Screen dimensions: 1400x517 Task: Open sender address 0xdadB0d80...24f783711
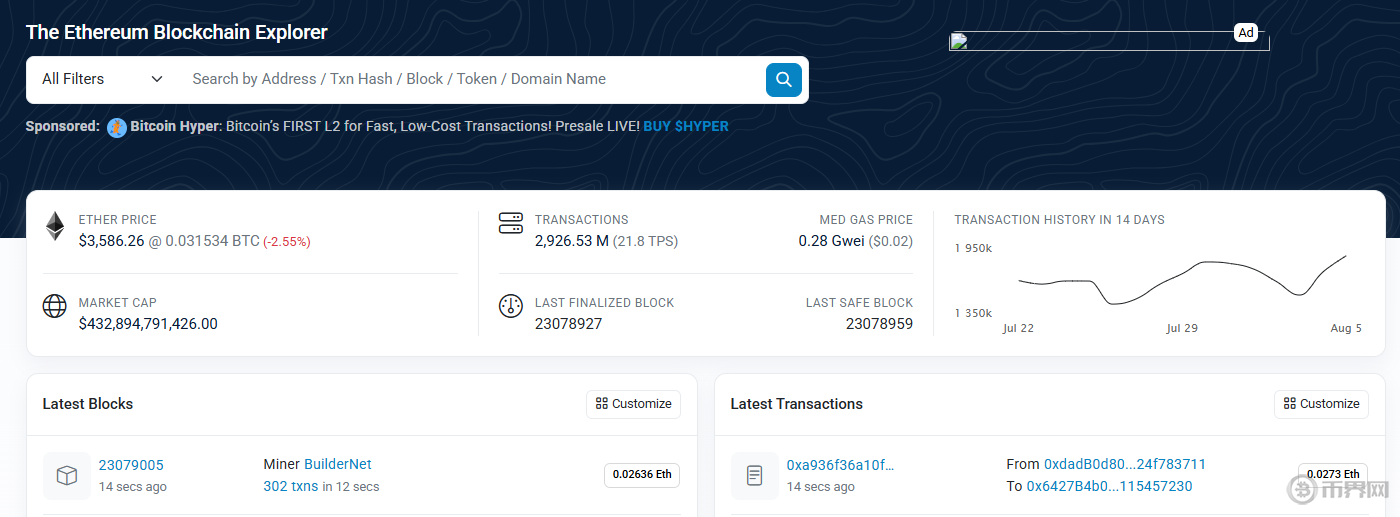[1124, 464]
